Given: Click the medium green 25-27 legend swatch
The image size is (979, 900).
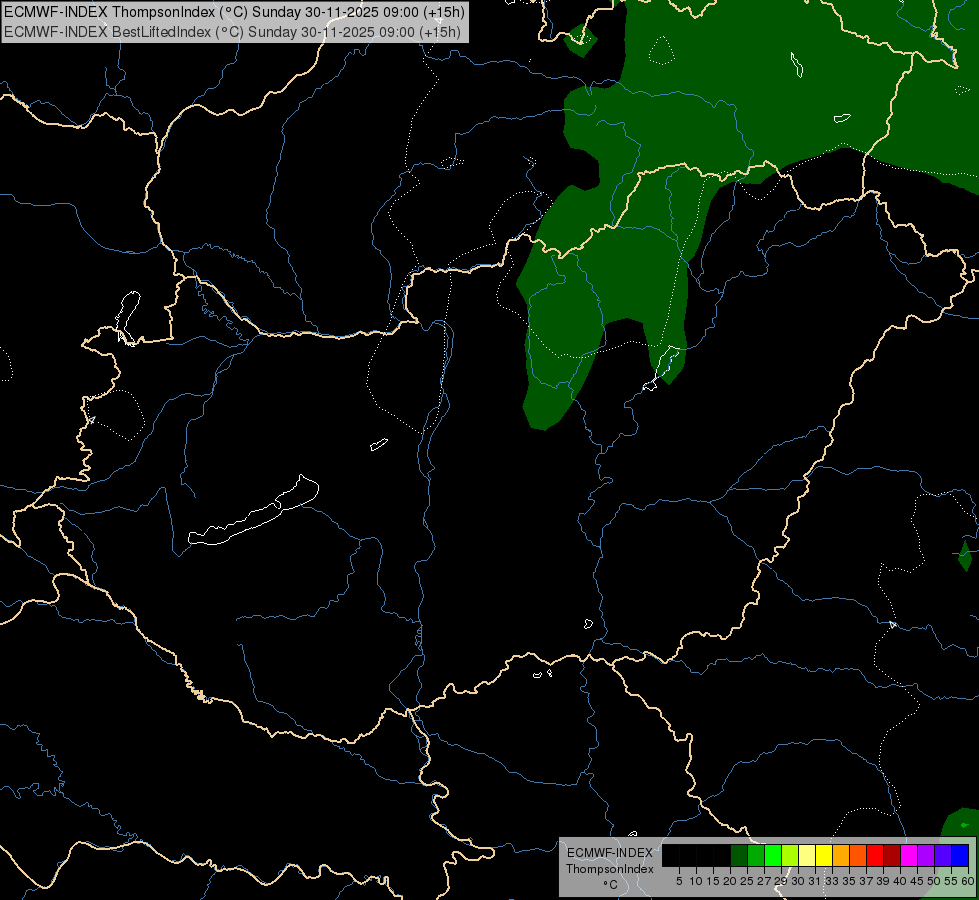Looking at the screenshot, I should point(756,855).
